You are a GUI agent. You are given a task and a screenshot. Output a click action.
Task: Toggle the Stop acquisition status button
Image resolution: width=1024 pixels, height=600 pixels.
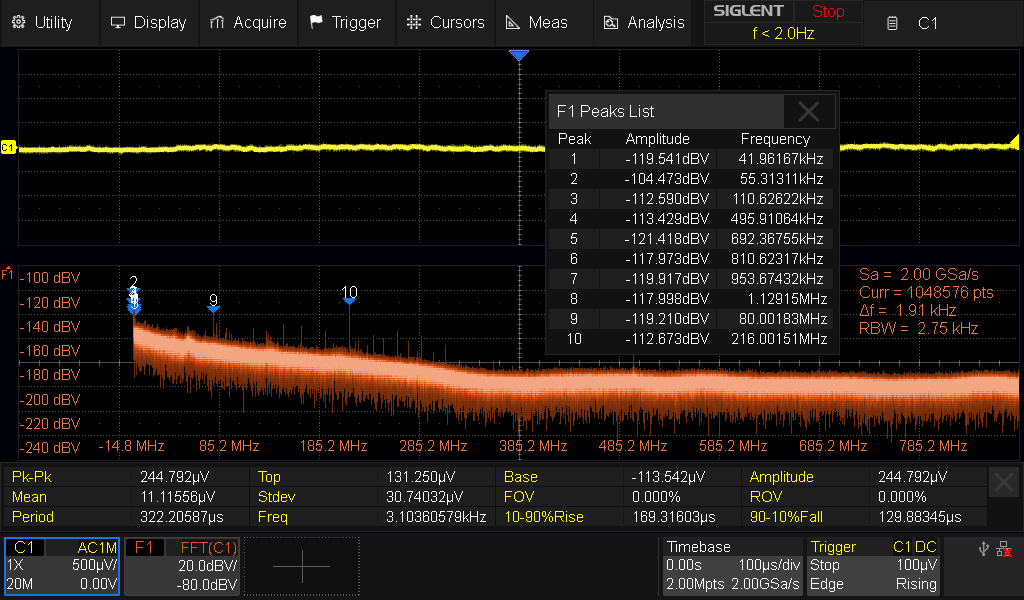point(827,12)
